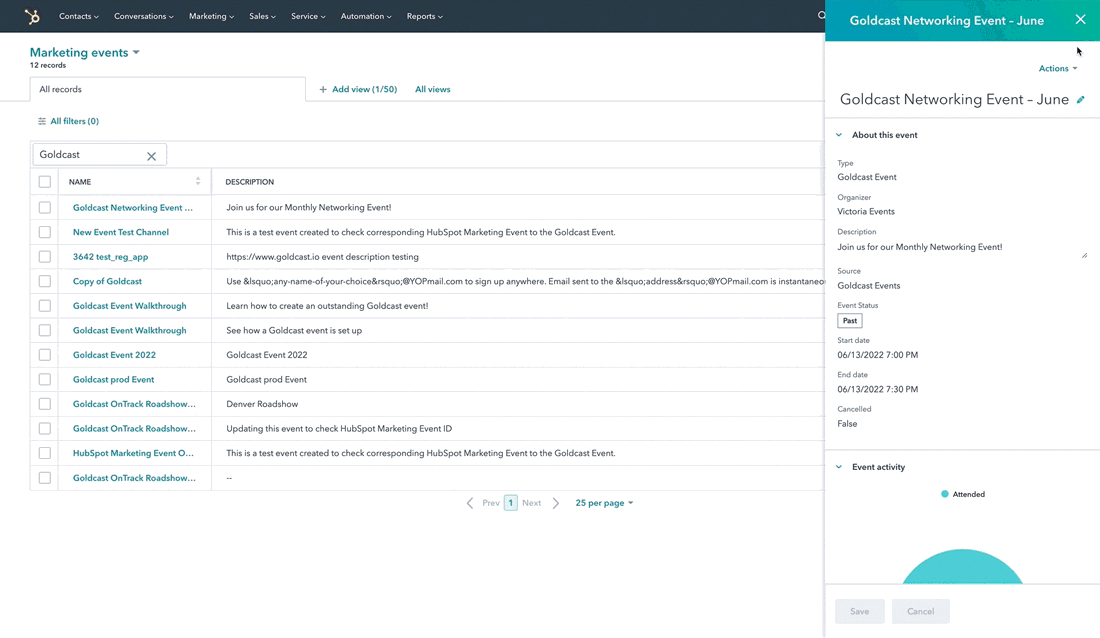Screen dimensions: 1100x638
Task: Open the Contacts menu
Action: click(x=79, y=16)
